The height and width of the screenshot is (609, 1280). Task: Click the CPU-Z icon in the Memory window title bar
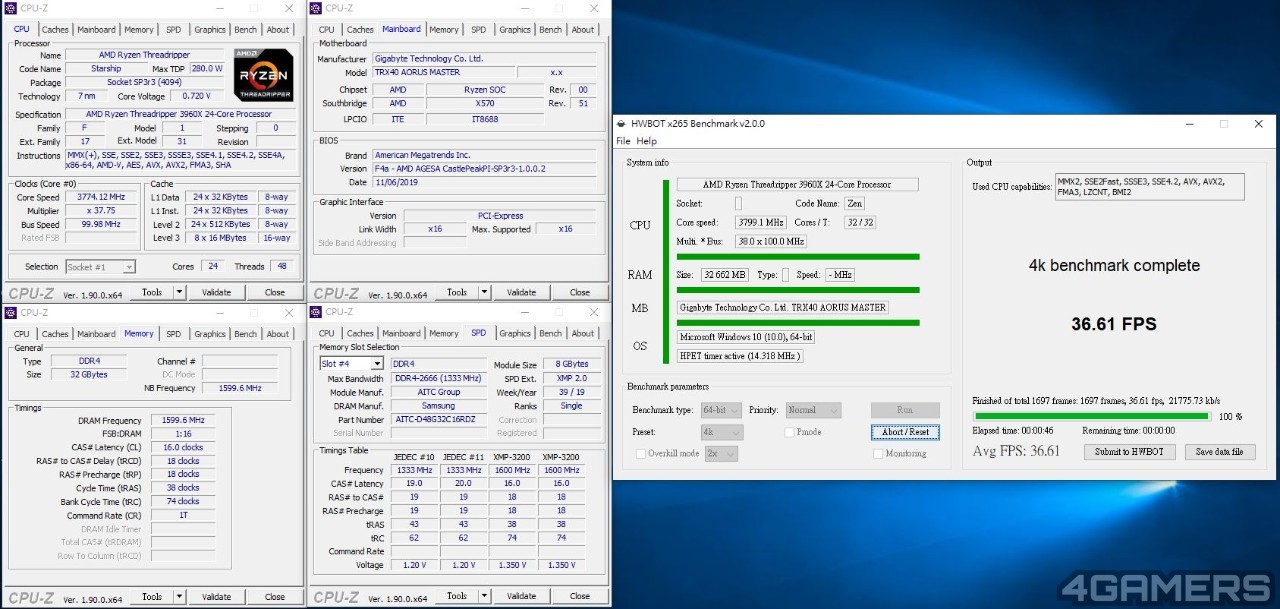pos(10,312)
